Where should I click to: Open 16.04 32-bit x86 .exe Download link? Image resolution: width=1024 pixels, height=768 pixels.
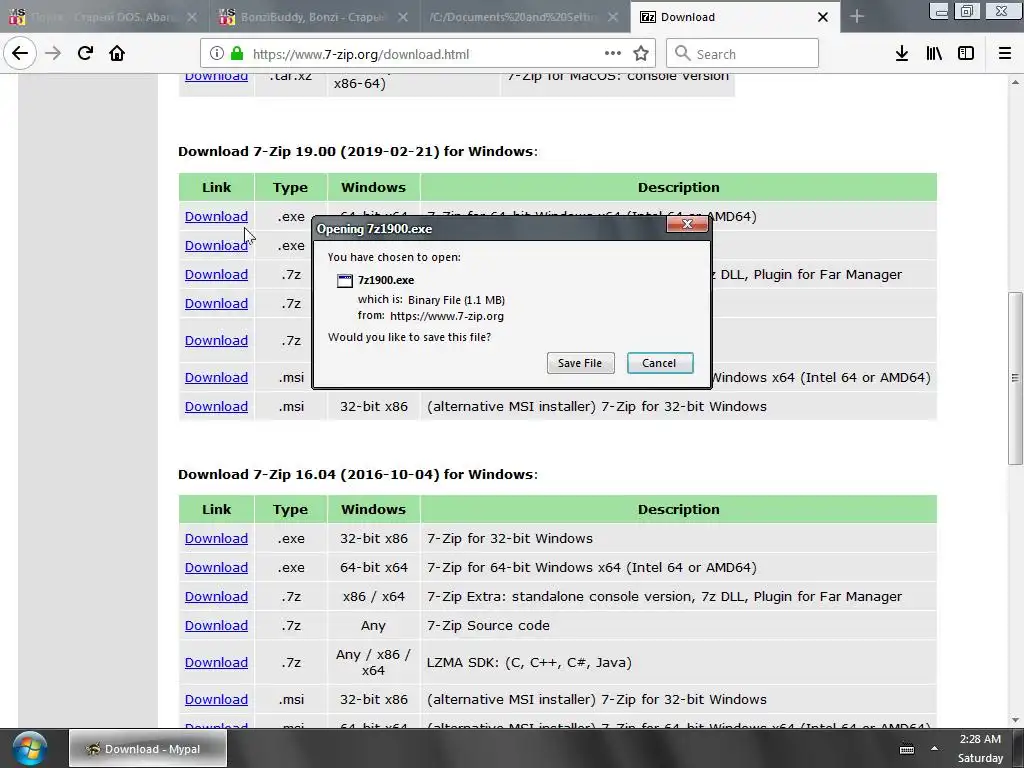pyautogui.click(x=216, y=538)
